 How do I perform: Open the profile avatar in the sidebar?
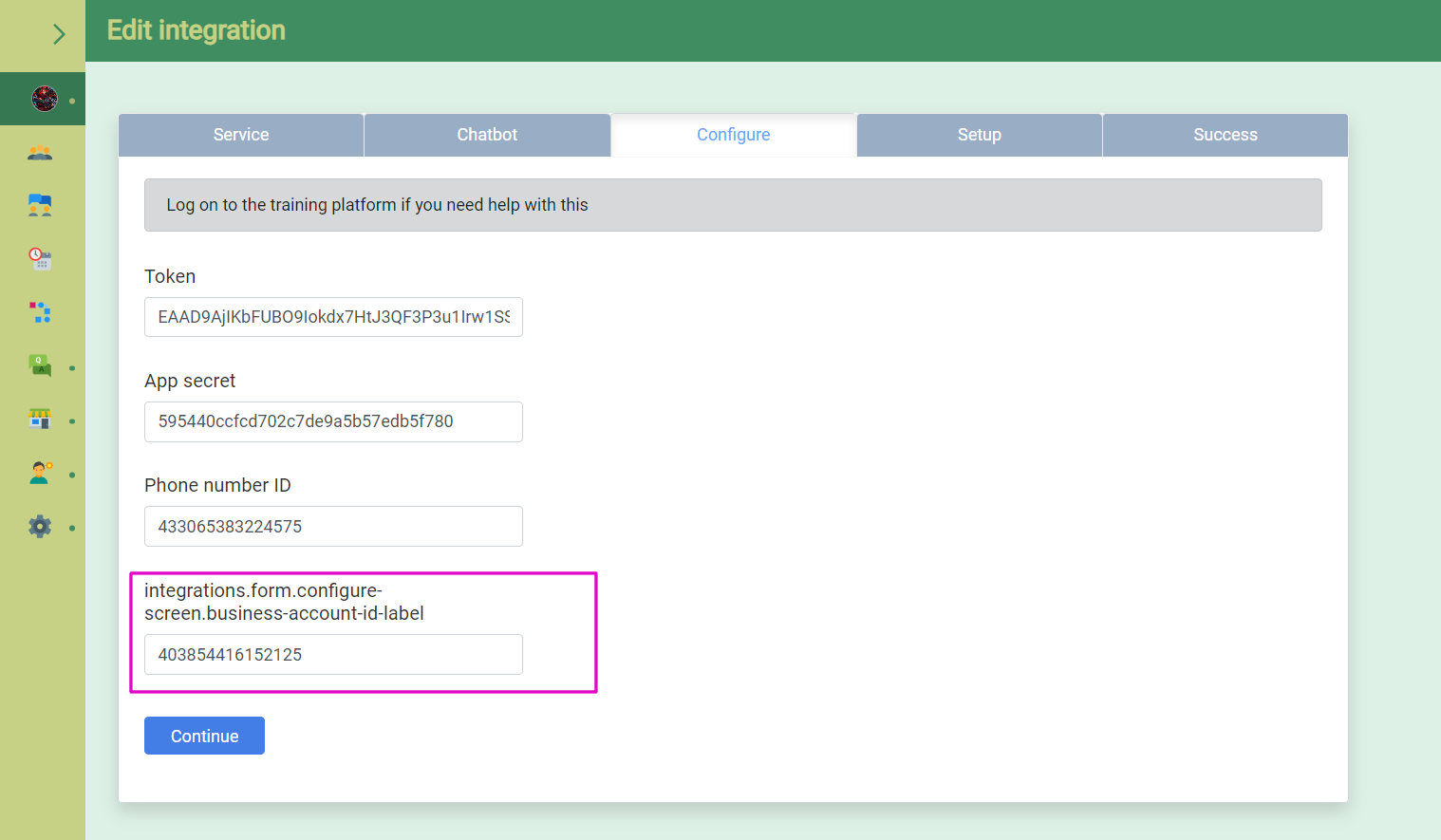44,99
